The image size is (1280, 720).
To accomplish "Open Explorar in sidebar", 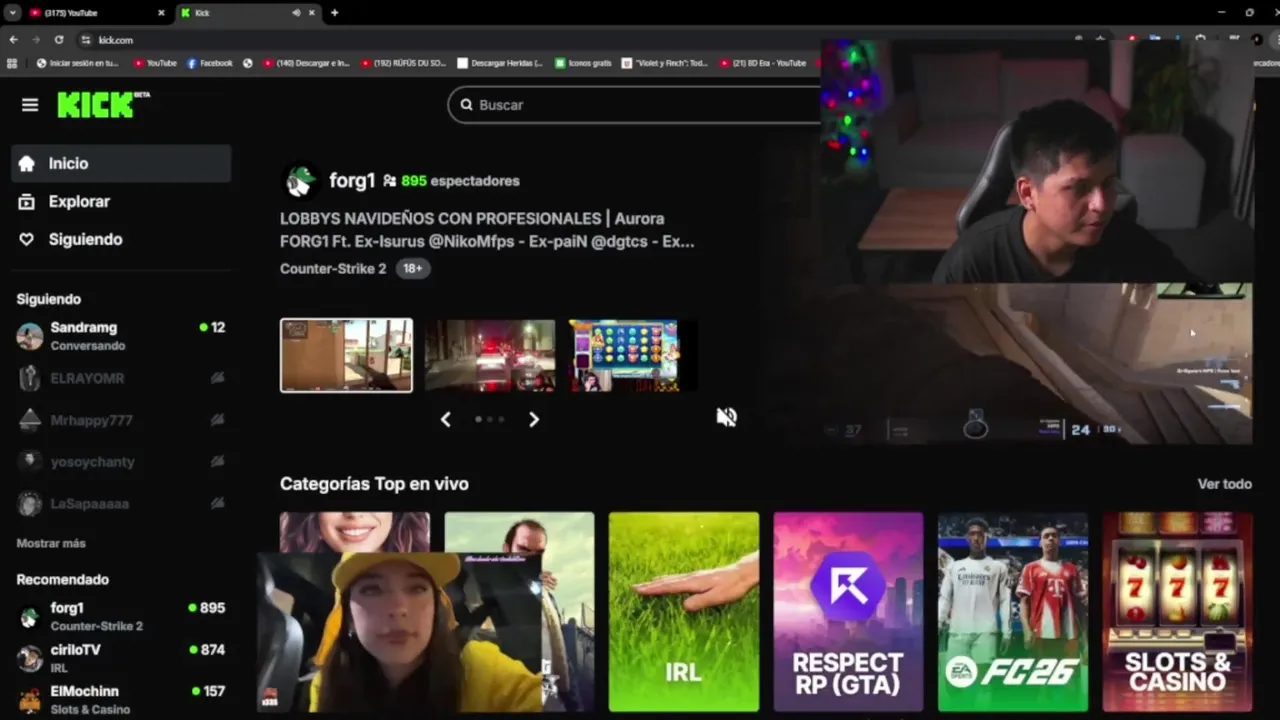I will pos(121,202).
